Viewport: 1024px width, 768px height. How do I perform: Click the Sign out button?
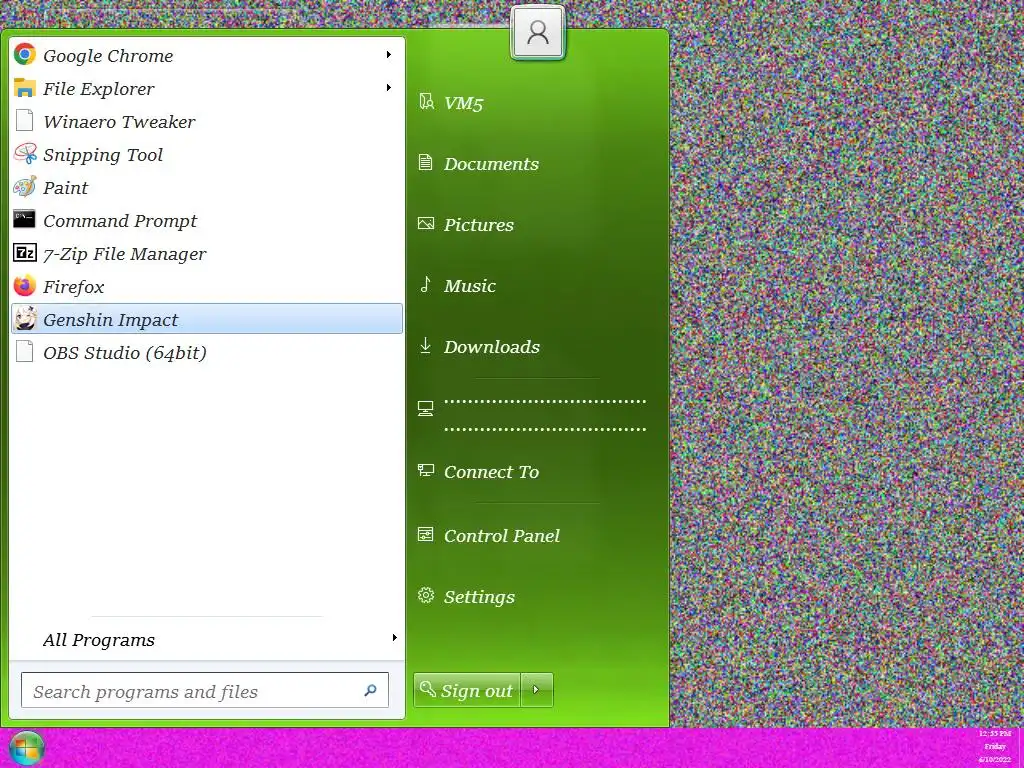467,690
